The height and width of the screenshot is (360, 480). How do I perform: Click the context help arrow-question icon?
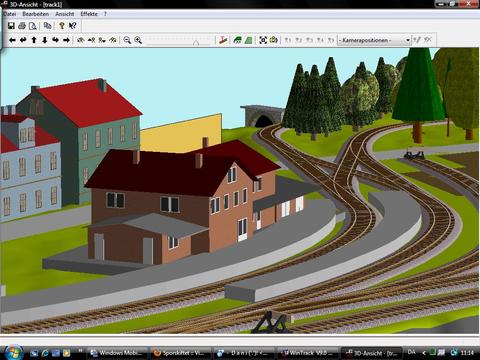pyautogui.click(x=73, y=26)
